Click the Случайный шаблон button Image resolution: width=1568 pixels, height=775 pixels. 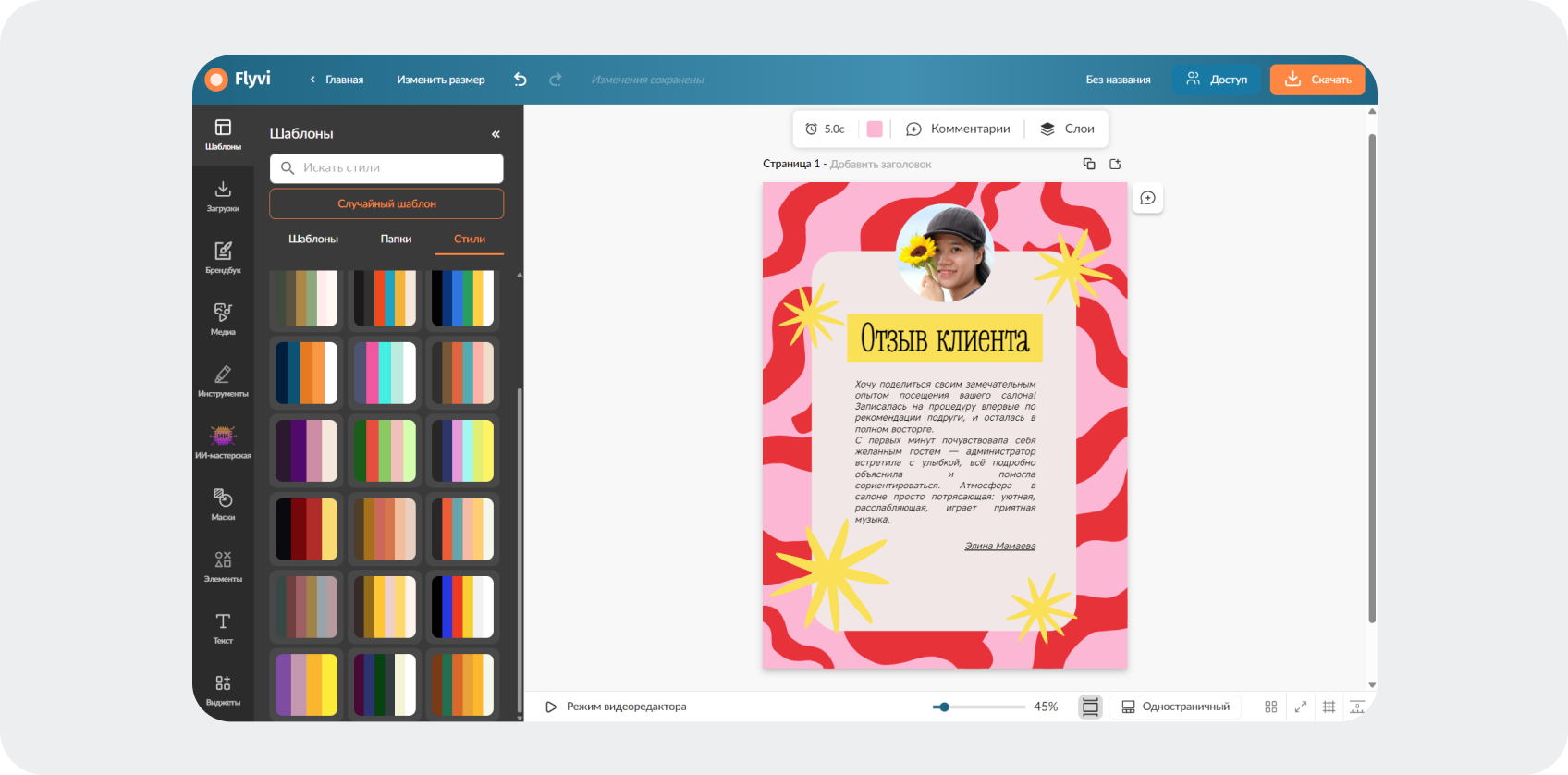click(x=386, y=203)
